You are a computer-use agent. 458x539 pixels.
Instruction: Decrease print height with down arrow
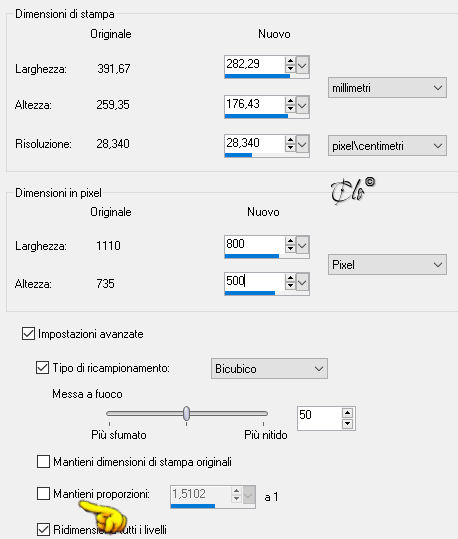click(290, 109)
